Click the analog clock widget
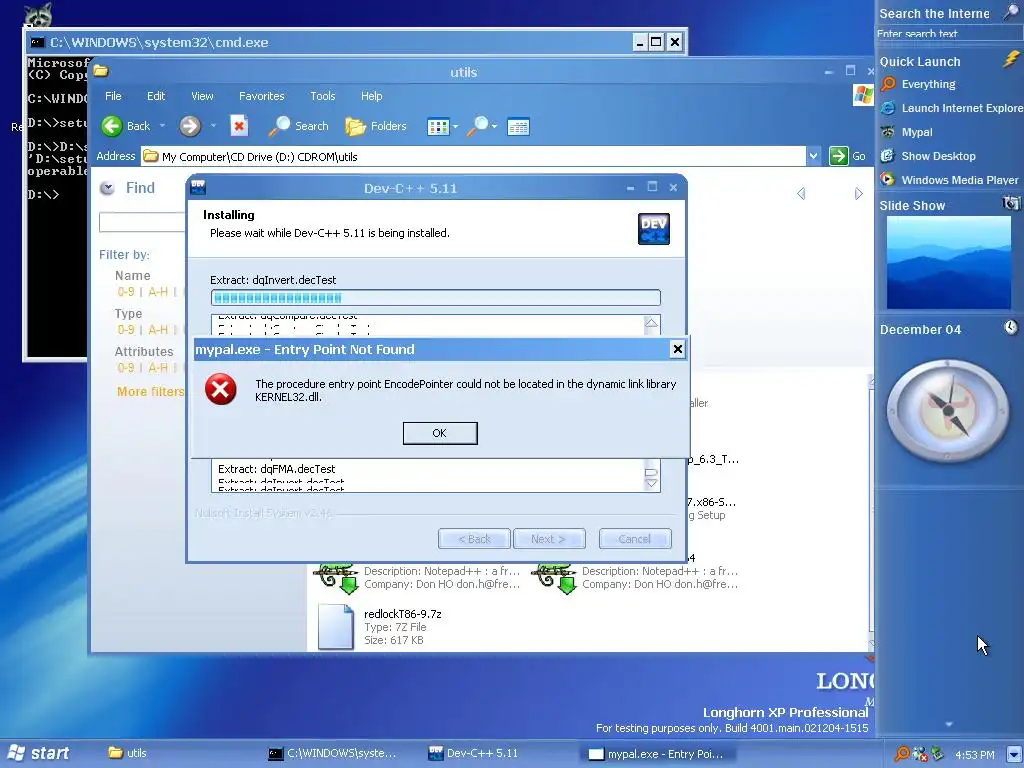The image size is (1024, 768). point(947,410)
